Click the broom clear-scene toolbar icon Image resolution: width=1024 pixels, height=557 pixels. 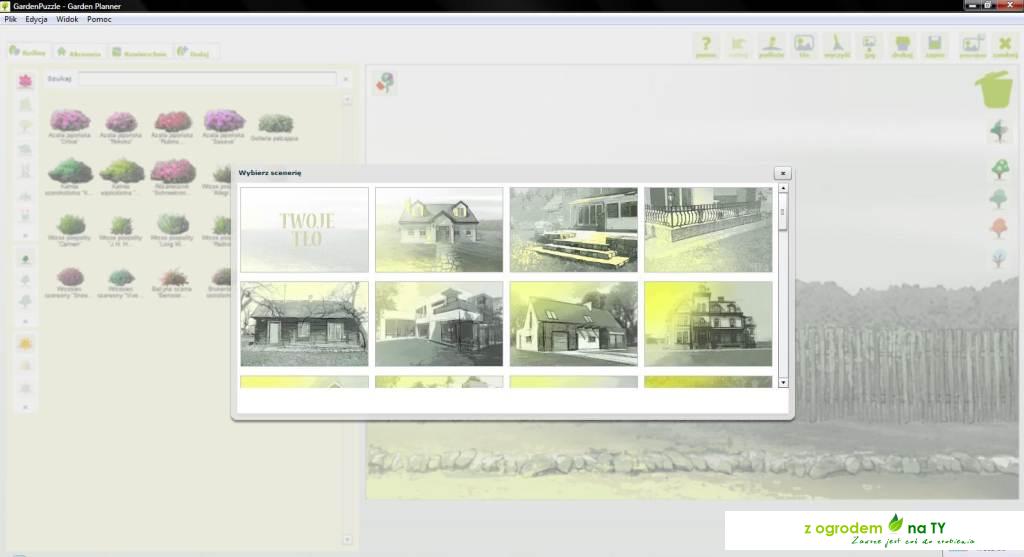[838, 45]
